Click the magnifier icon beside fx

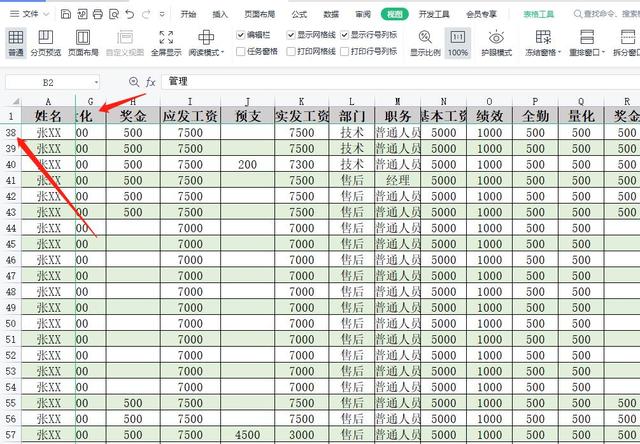pos(134,82)
